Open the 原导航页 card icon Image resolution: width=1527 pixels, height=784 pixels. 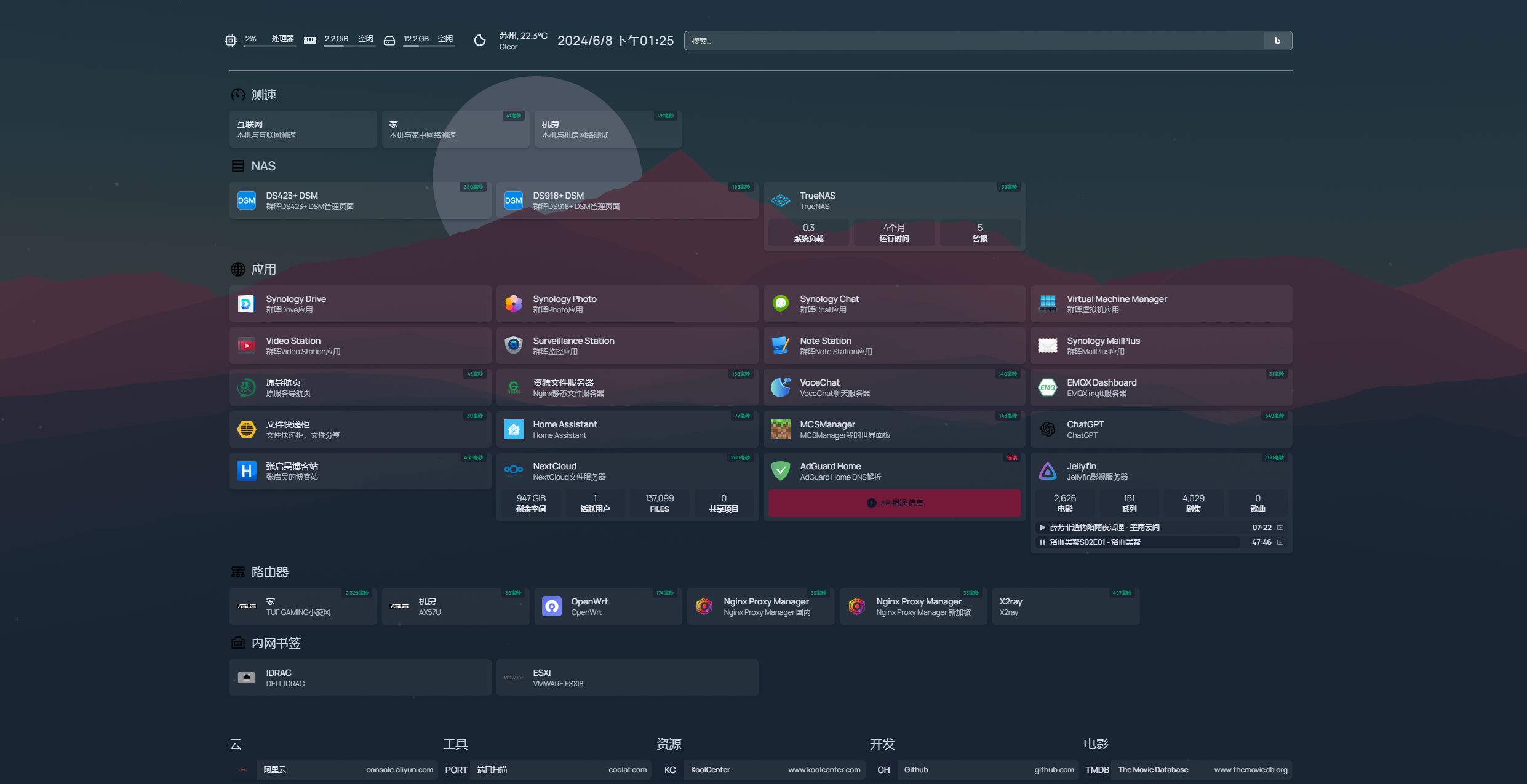247,387
